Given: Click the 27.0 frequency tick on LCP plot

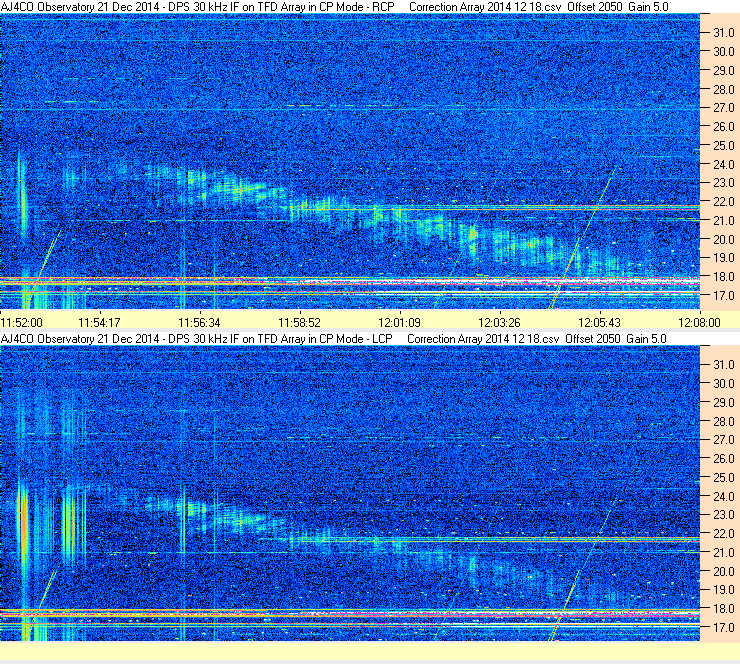Looking at the screenshot, I should (x=723, y=440).
